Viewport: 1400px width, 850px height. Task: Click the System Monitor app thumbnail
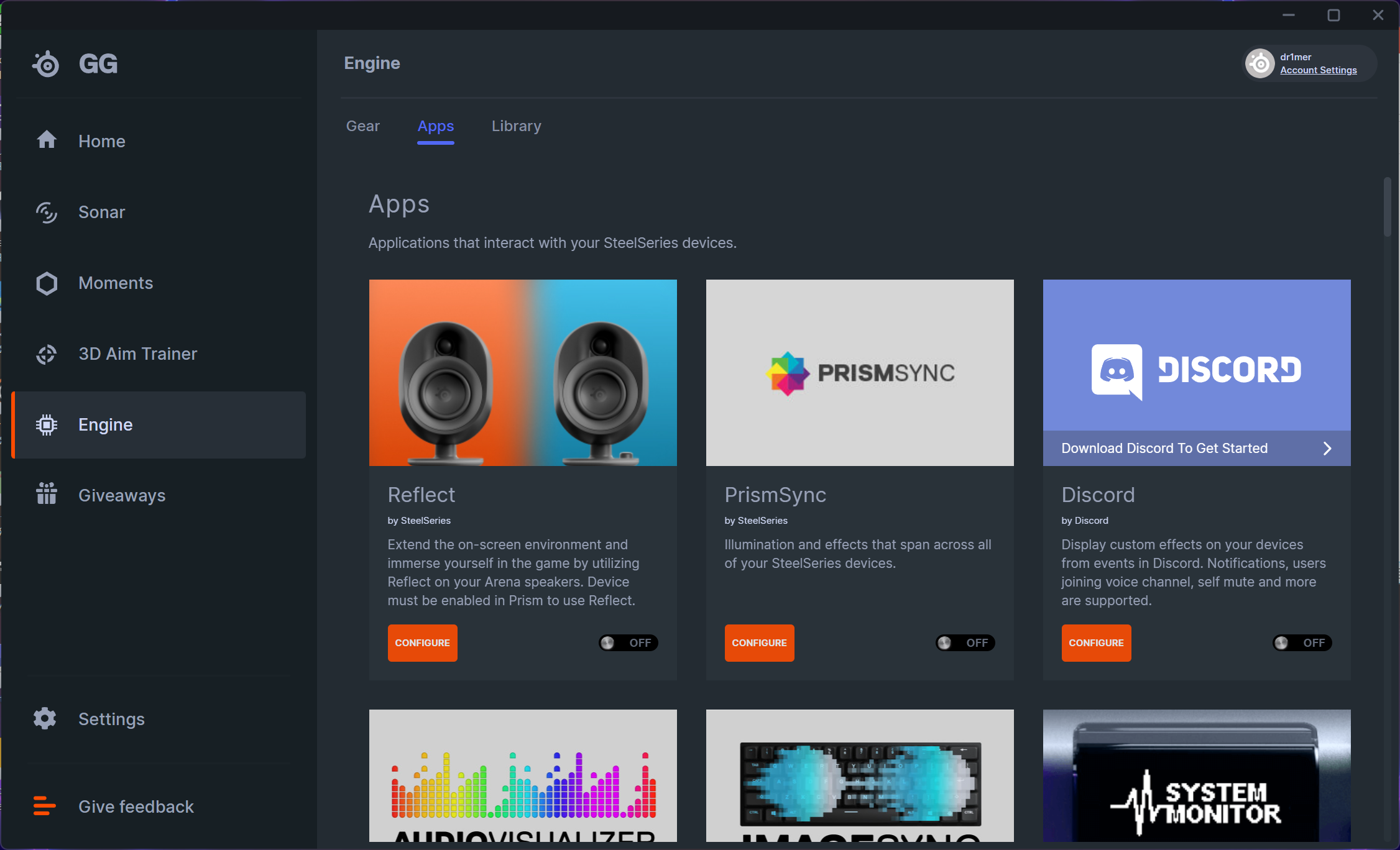pyautogui.click(x=1196, y=777)
